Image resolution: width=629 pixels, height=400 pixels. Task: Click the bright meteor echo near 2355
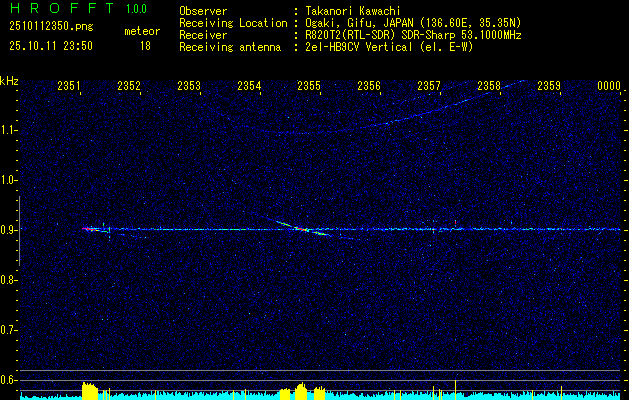coord(299,229)
